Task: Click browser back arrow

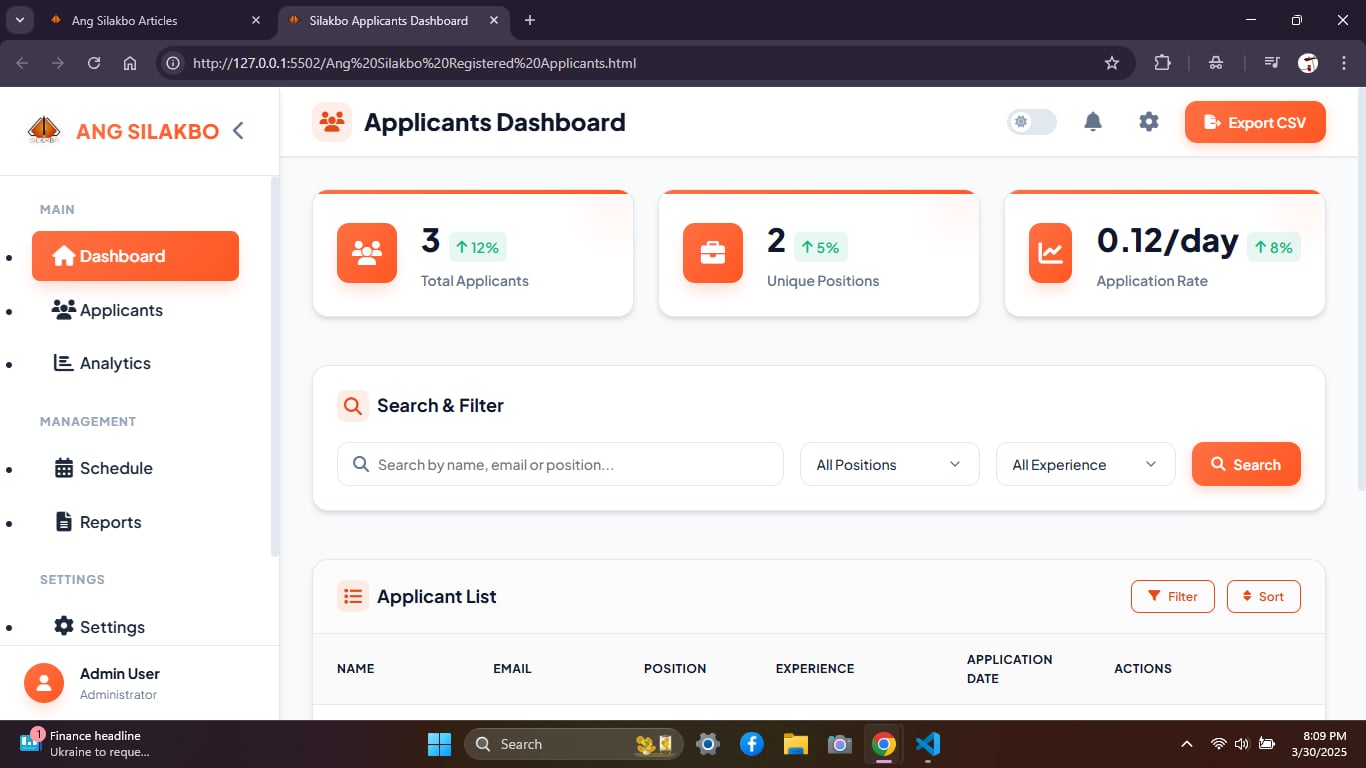Action: [x=22, y=63]
